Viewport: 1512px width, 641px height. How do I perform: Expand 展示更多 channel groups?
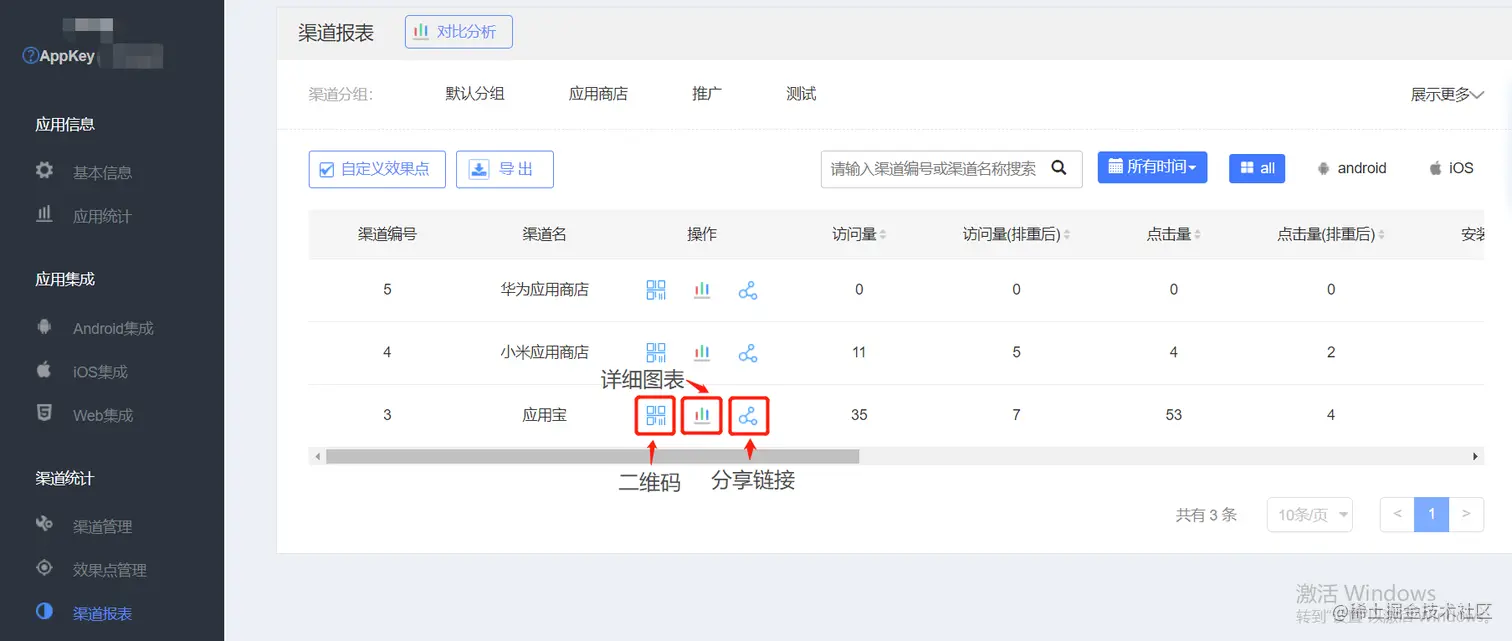[1447, 94]
